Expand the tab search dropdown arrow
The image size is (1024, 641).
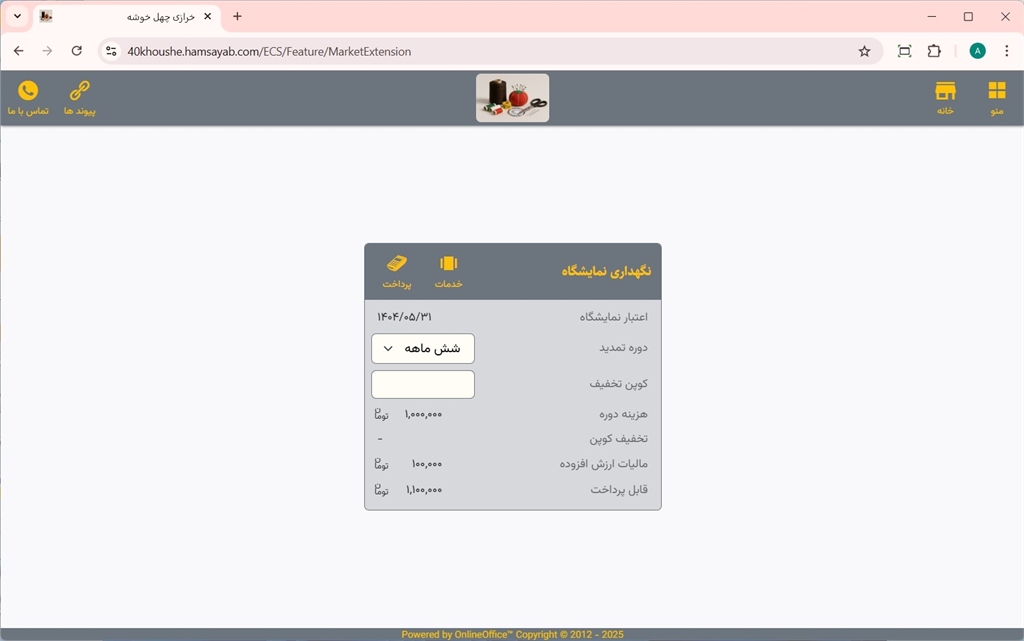17,17
